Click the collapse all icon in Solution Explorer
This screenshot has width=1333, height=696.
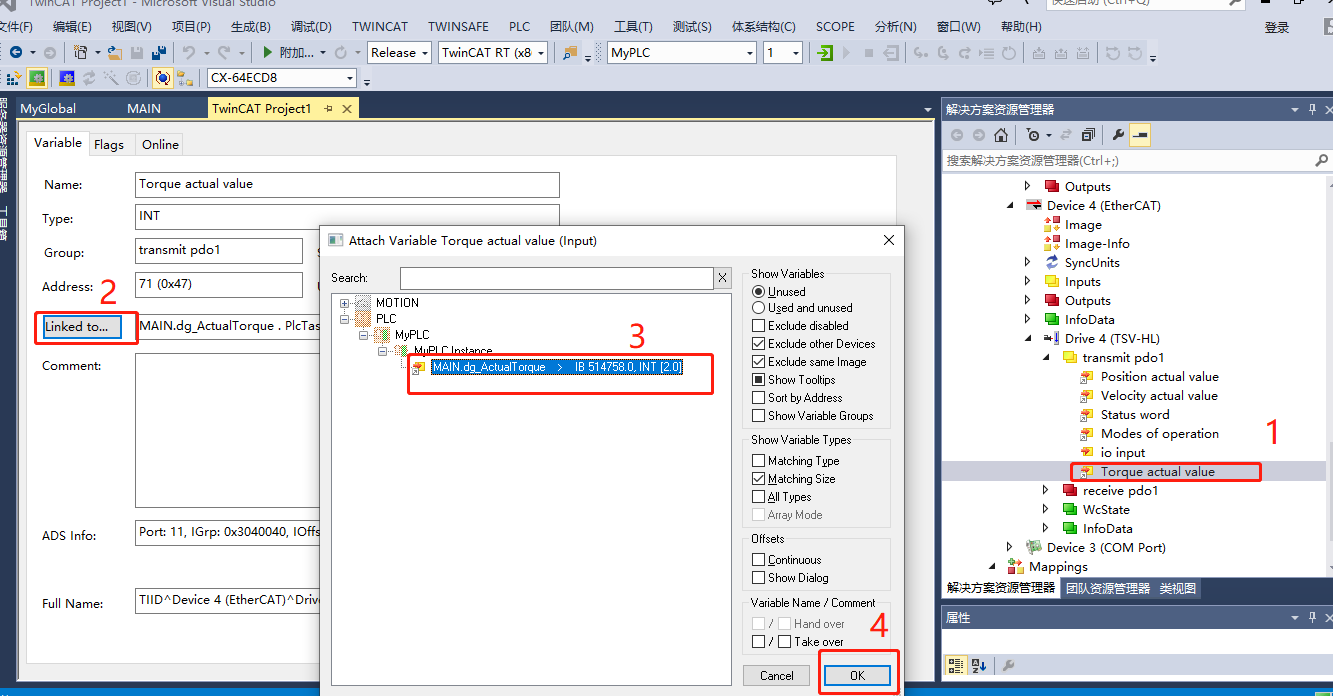1088,135
